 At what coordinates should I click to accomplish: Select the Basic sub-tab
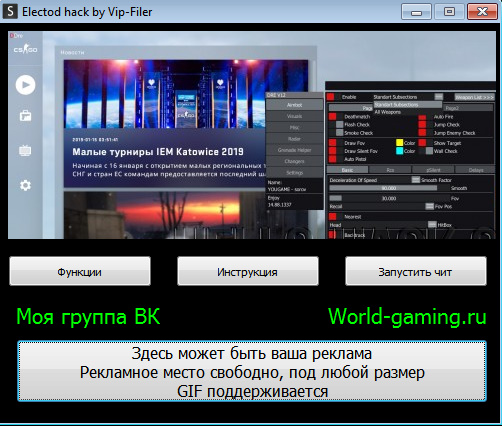click(347, 170)
